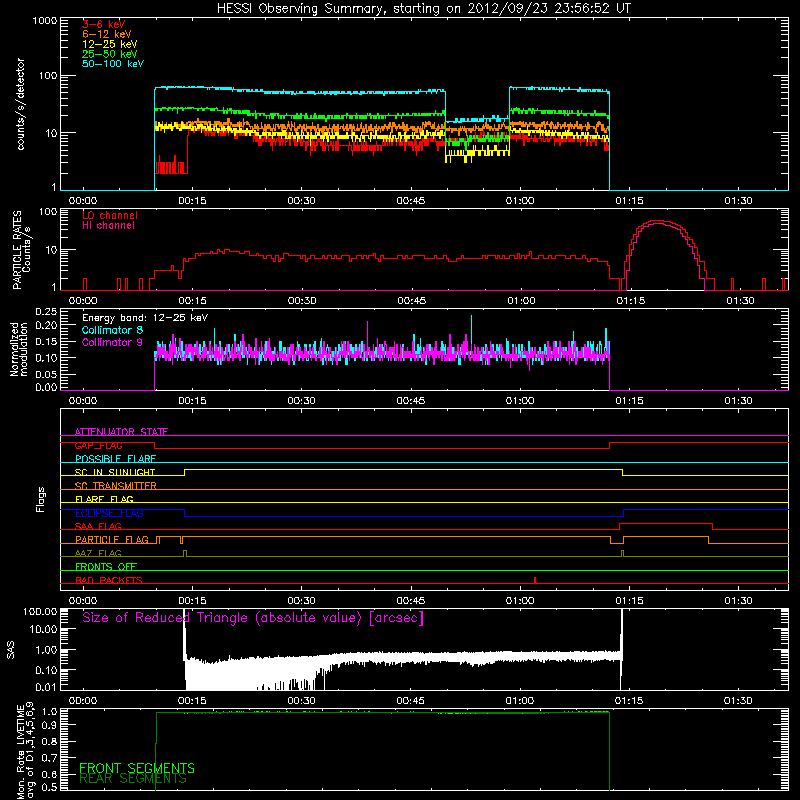Click the SAS axis label
Image resolution: width=800 pixels, height=800 pixels.
coord(11,649)
